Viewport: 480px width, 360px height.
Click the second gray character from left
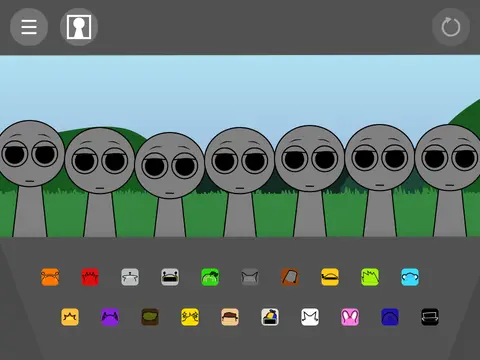(100, 182)
